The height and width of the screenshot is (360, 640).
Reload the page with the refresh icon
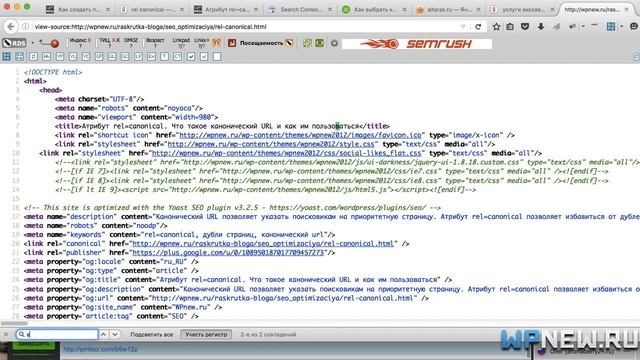(478, 27)
